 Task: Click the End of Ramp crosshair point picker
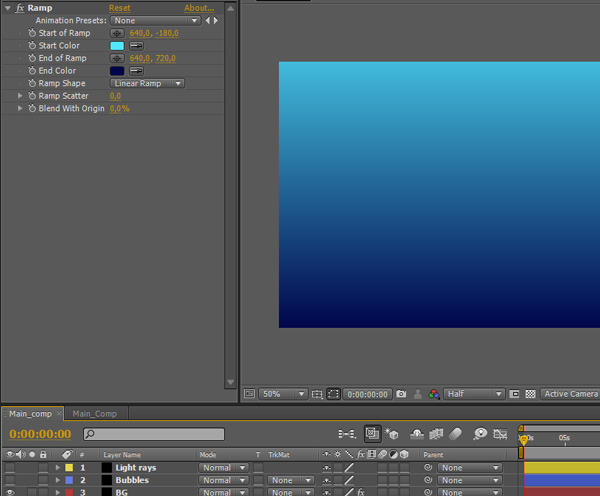[x=117, y=58]
